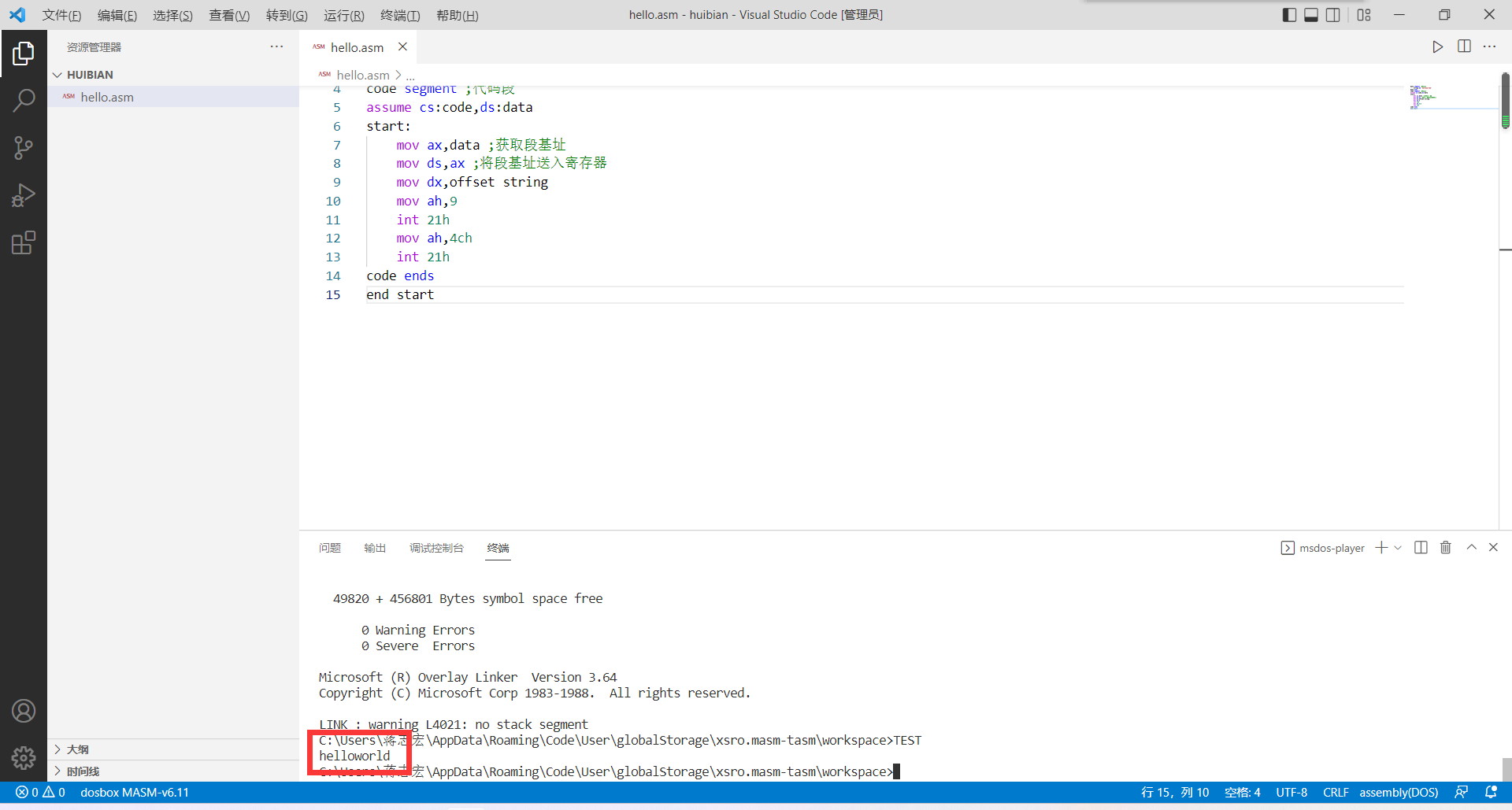Screen dimensions: 1512x810
Task: Select hello.asm in the file tree
Action: tap(173, 97)
